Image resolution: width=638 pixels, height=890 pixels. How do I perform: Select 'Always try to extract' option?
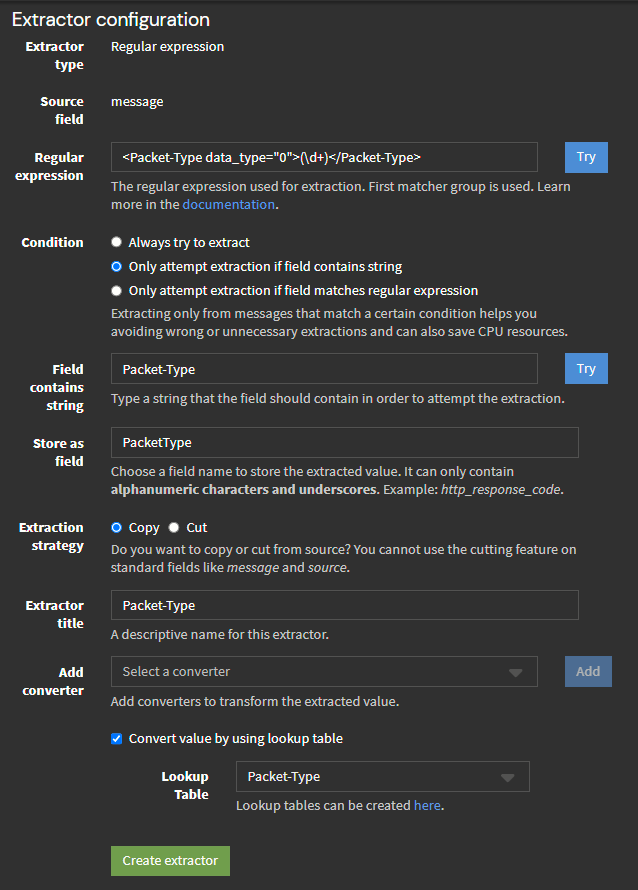(x=117, y=242)
